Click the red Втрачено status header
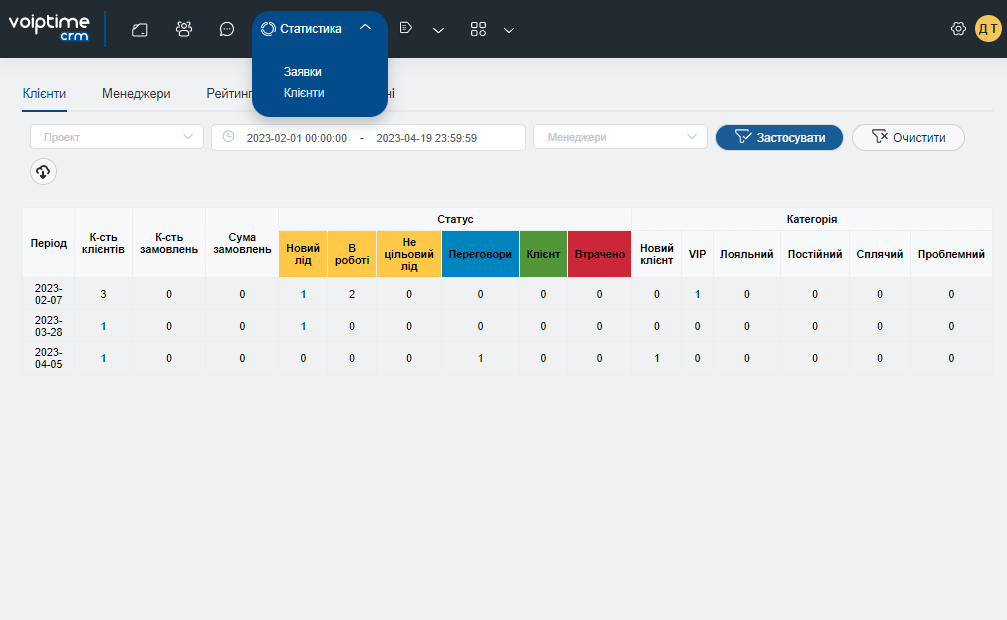This screenshot has height=620, width=1007. [x=599, y=254]
